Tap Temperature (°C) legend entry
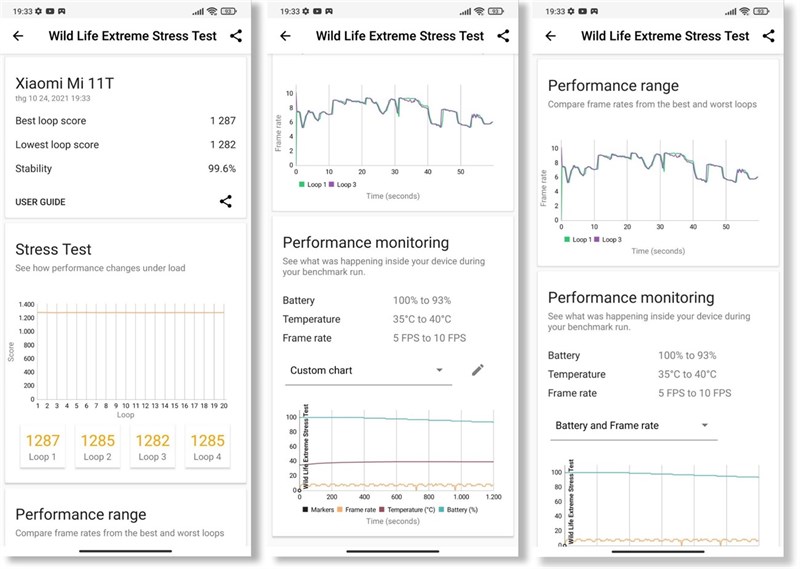Image resolution: width=800 pixels, height=569 pixels. pyautogui.click(x=407, y=510)
